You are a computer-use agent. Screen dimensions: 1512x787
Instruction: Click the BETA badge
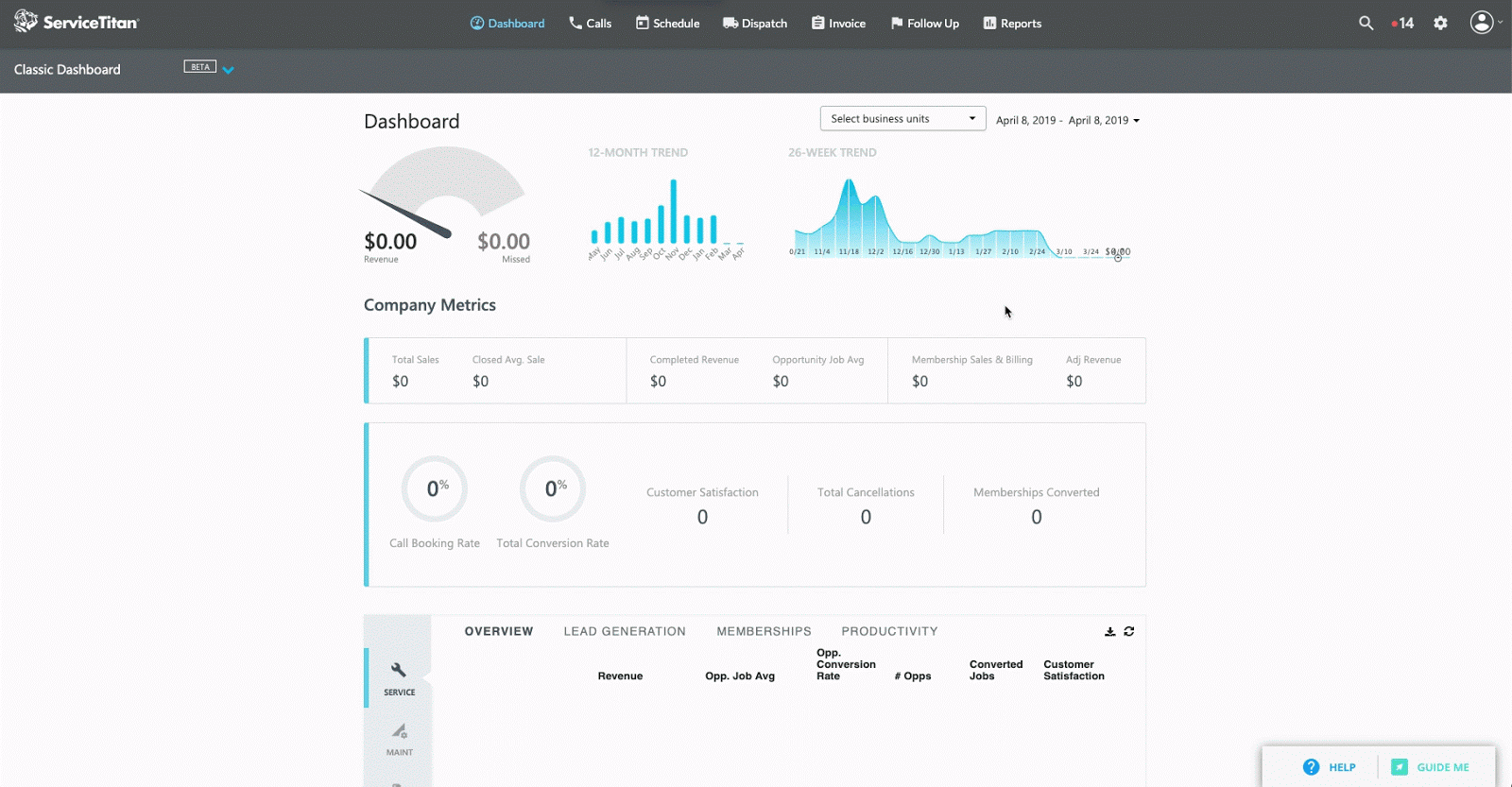pyautogui.click(x=200, y=67)
